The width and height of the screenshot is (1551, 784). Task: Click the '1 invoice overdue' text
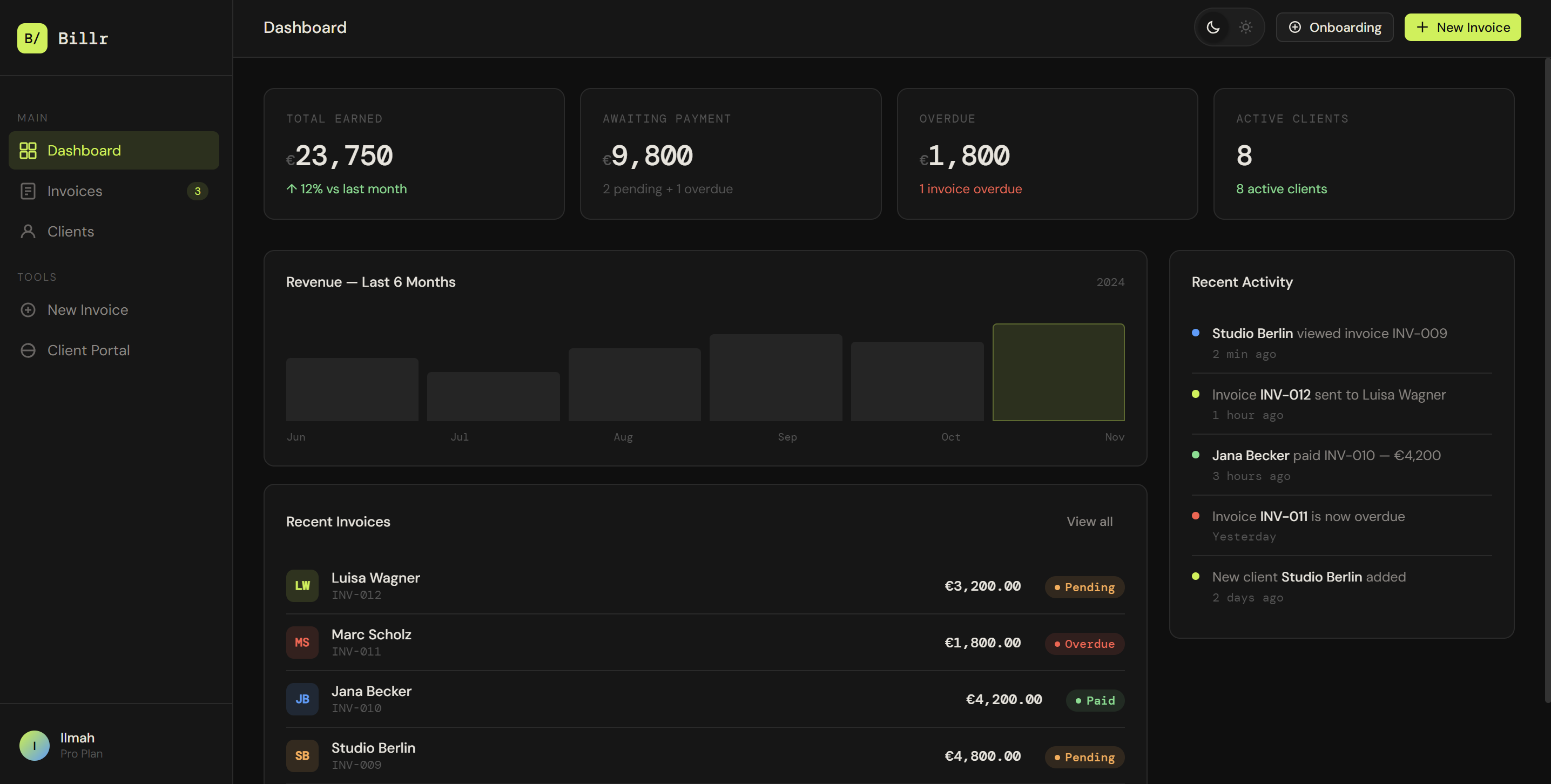[970, 188]
